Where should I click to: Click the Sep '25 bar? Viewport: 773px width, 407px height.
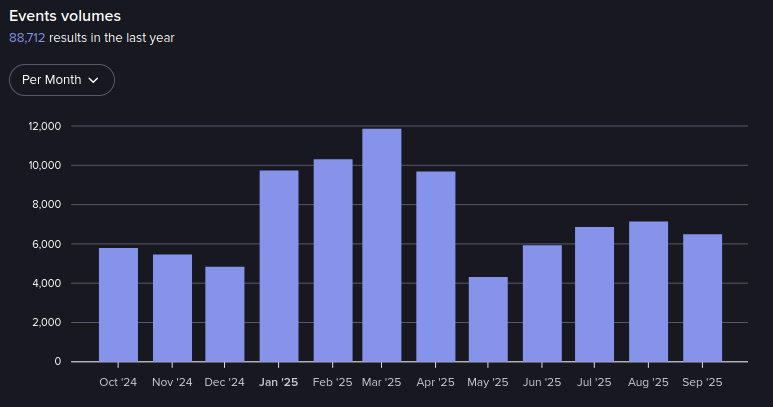[x=702, y=297]
